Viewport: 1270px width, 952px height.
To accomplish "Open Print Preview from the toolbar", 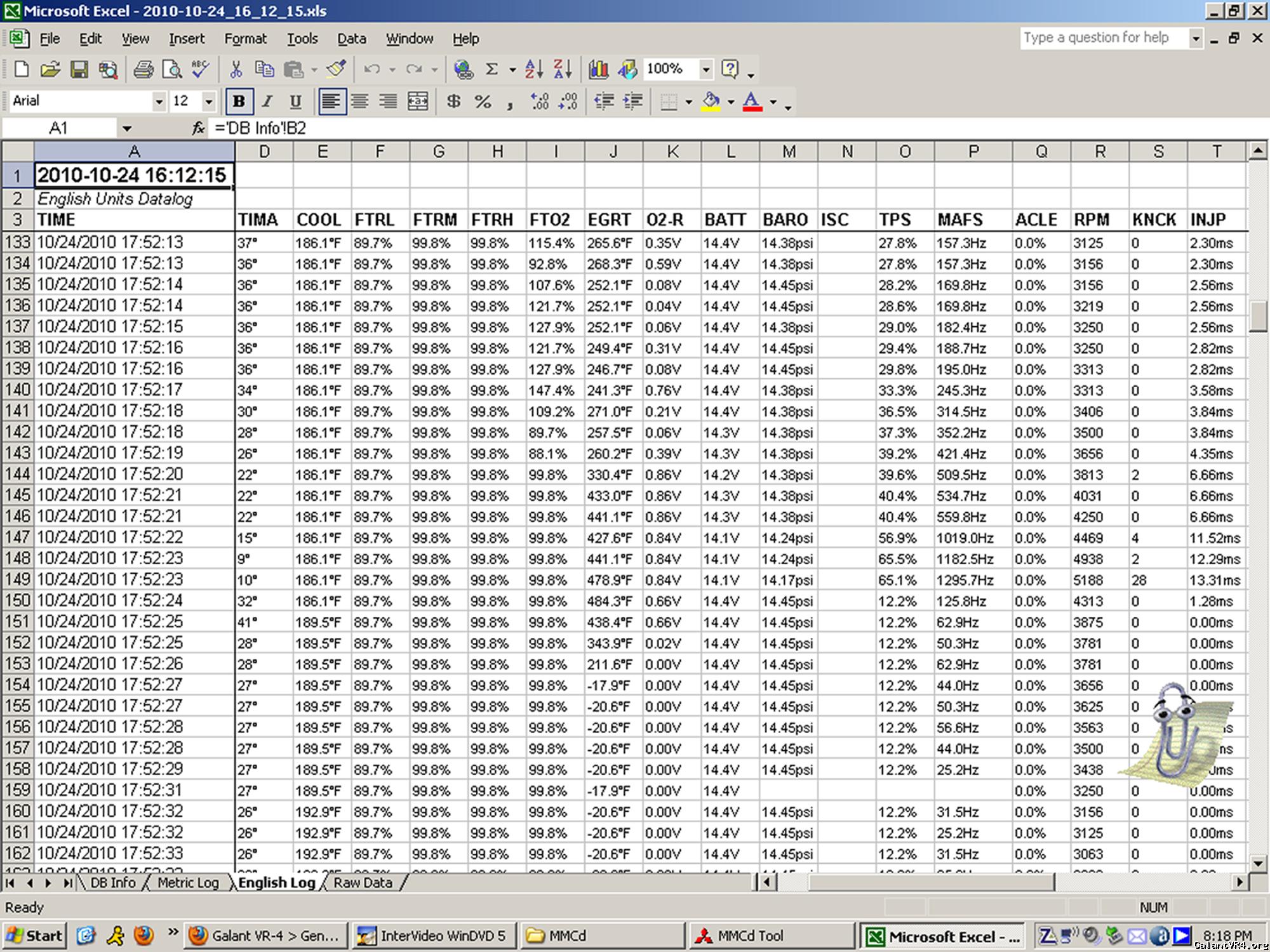I will 172,69.
